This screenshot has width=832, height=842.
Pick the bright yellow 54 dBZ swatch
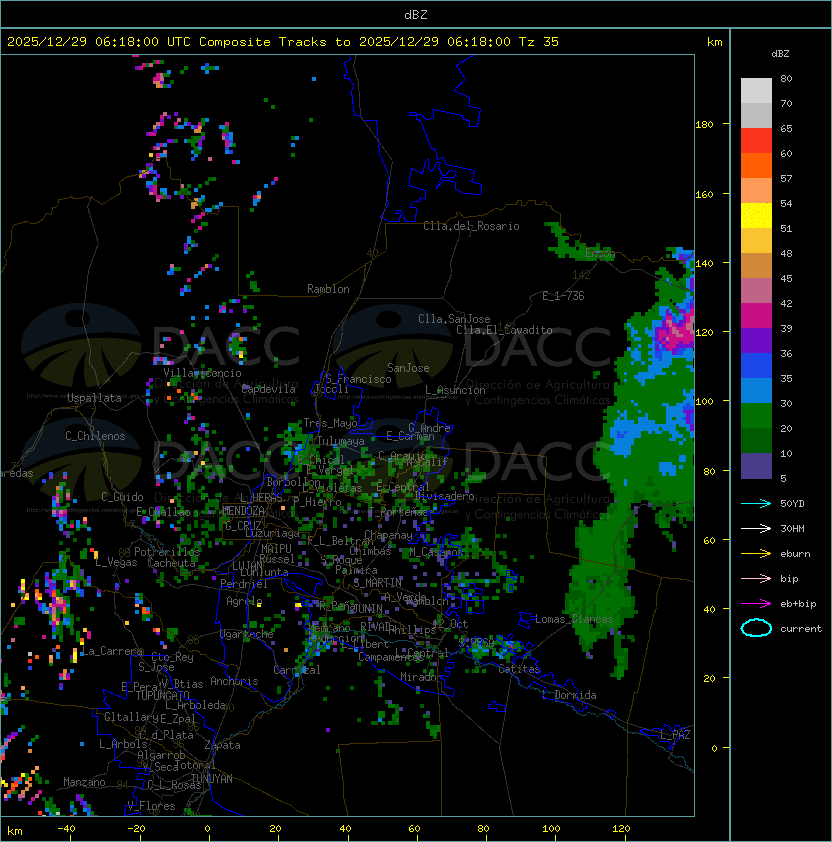point(756,216)
